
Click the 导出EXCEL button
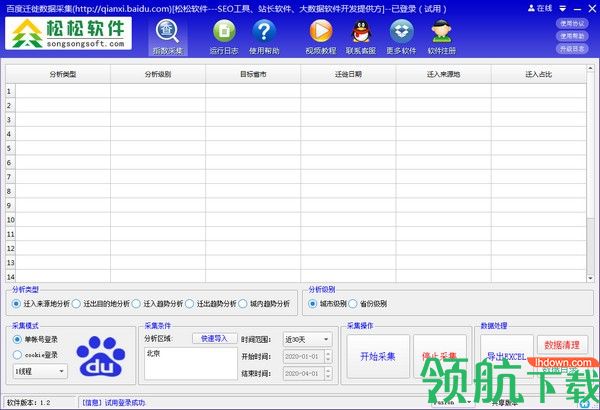(507, 356)
